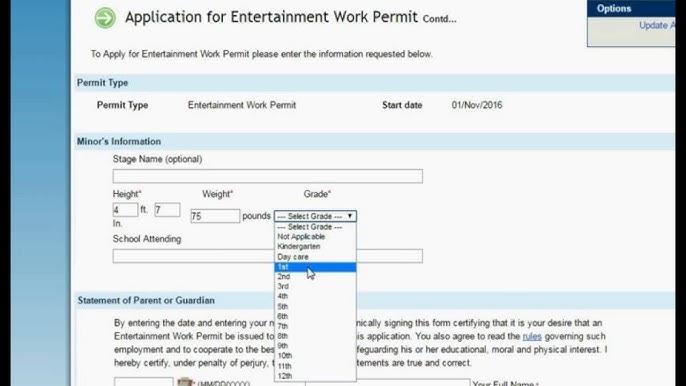The height and width of the screenshot is (386, 686).
Task: Click the 'Permit Type' section header
Action: [x=375, y=83]
